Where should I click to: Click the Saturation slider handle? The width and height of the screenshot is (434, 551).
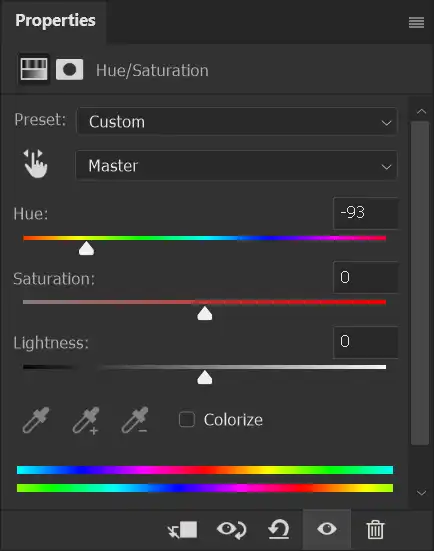pos(205,313)
